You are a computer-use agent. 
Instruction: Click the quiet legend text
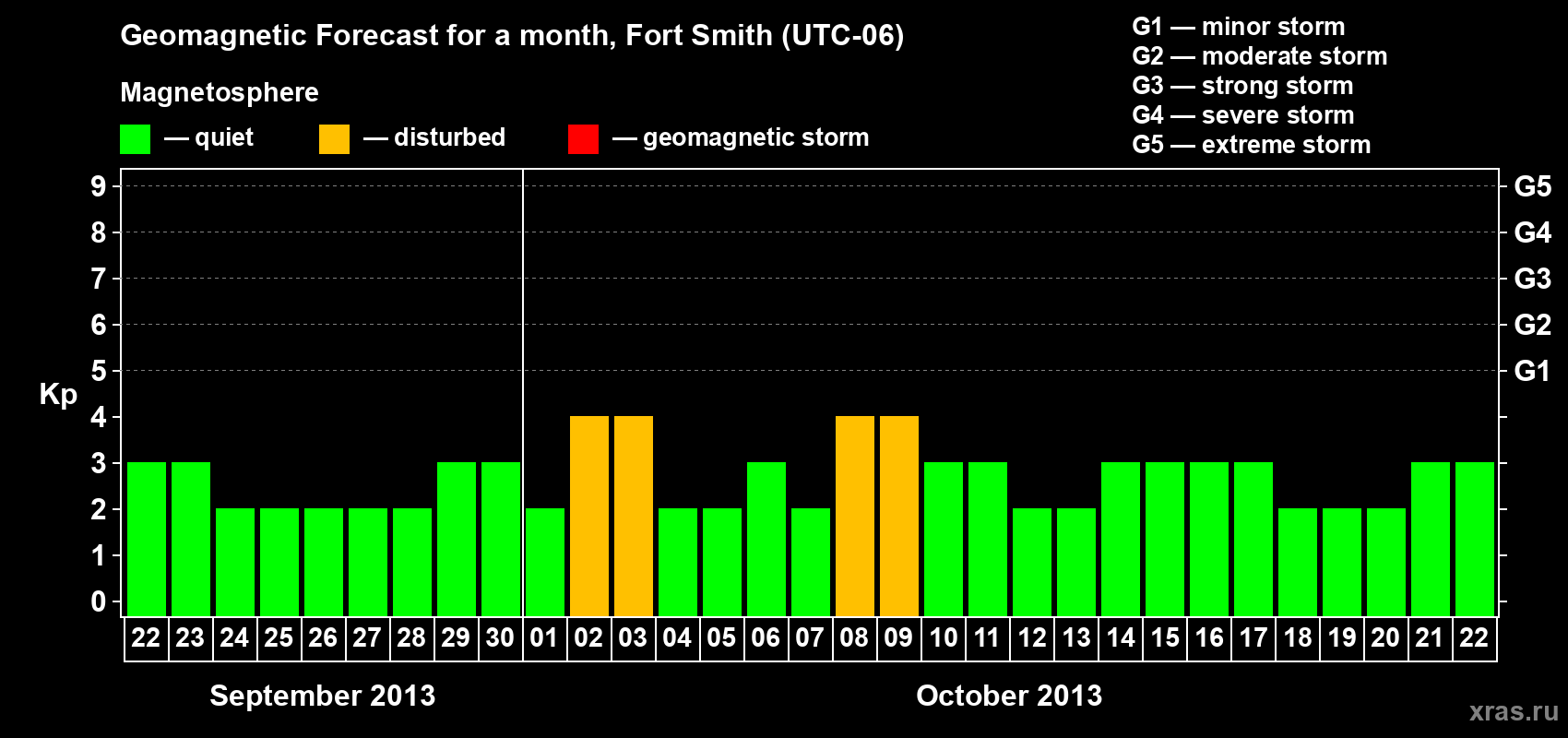click(224, 137)
